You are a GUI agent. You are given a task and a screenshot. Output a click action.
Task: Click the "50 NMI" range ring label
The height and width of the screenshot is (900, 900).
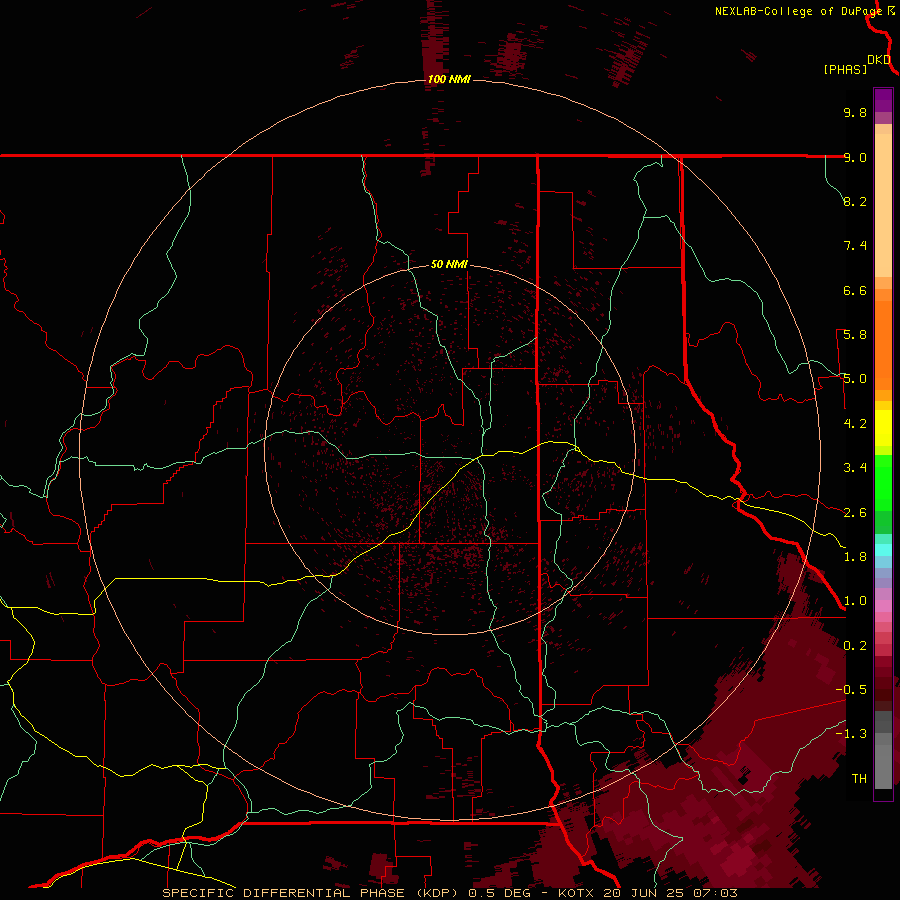(449, 264)
